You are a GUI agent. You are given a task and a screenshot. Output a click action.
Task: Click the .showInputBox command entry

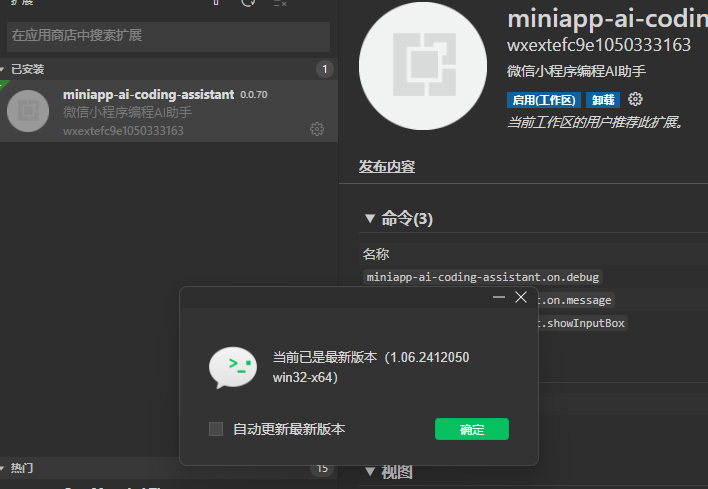(583, 323)
